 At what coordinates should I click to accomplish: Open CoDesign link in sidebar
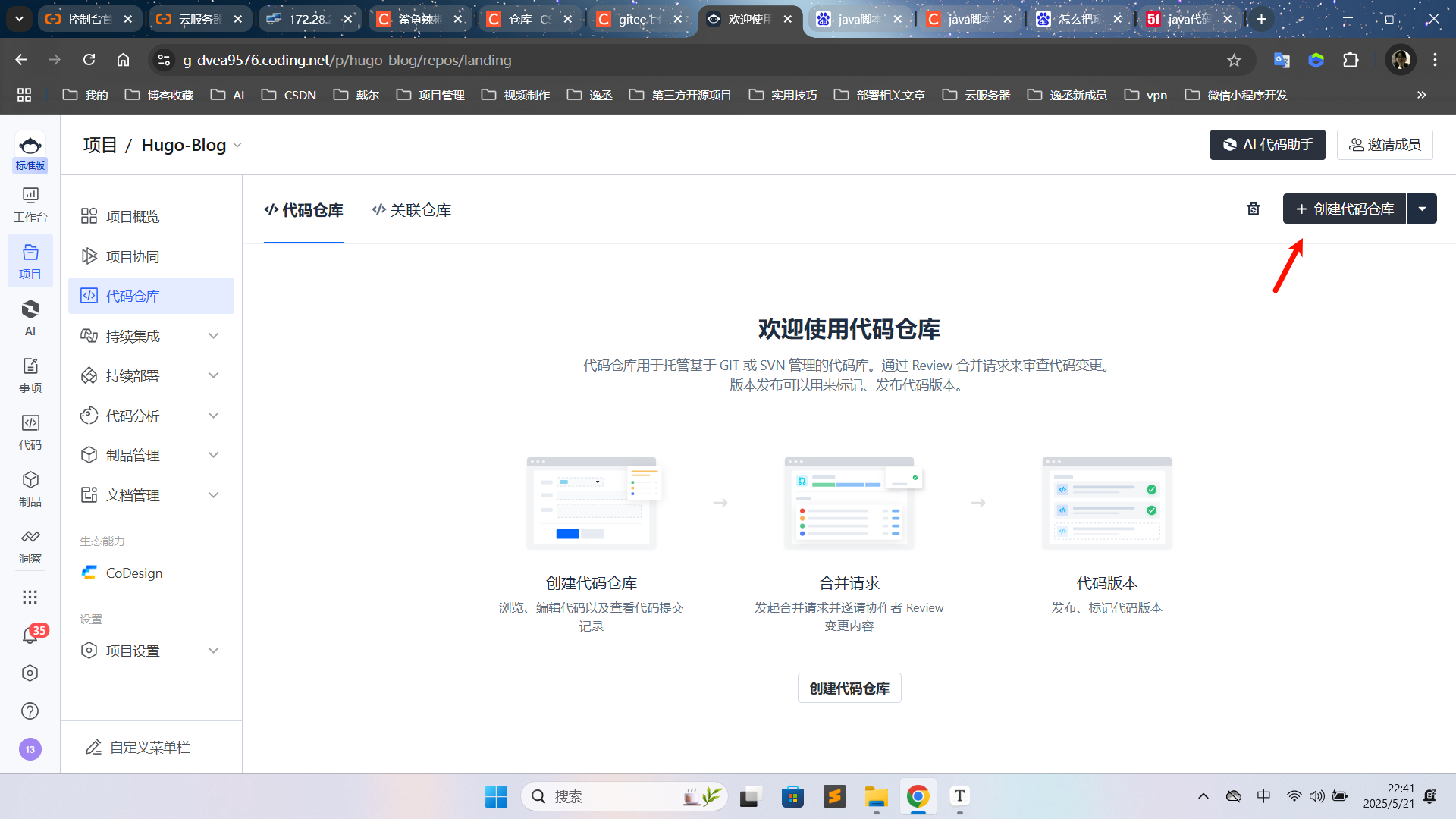pyautogui.click(x=134, y=573)
